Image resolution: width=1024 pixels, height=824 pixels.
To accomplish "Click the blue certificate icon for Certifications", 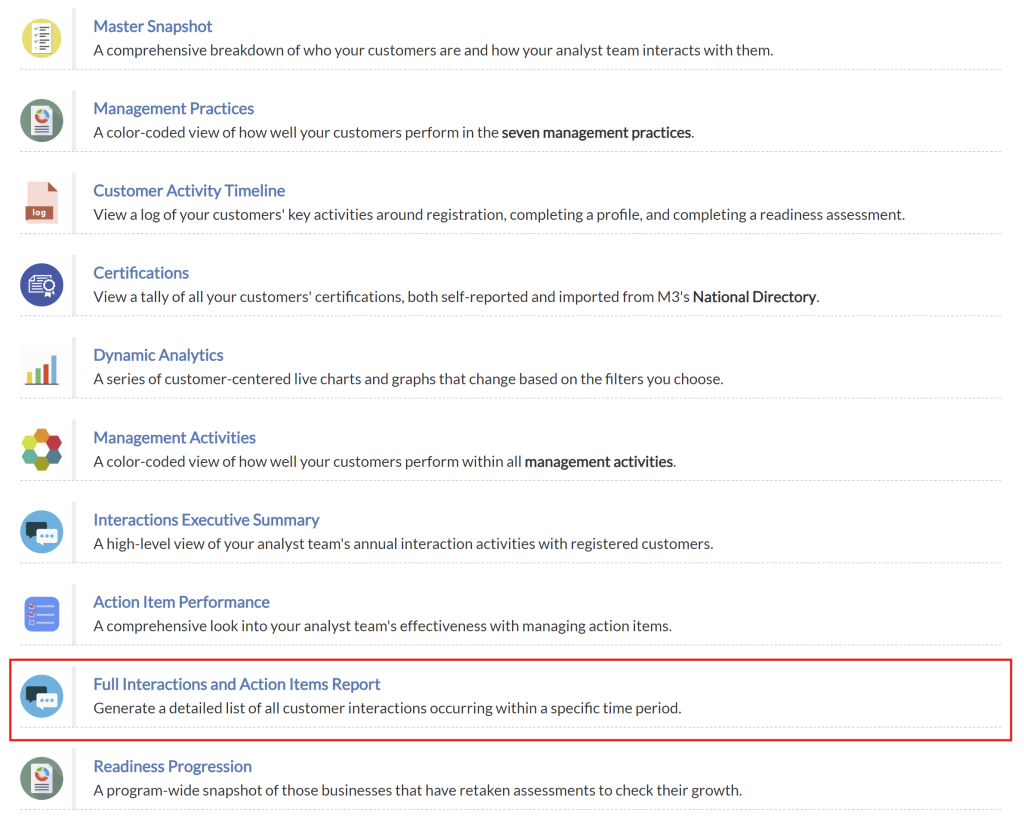I will 41,285.
